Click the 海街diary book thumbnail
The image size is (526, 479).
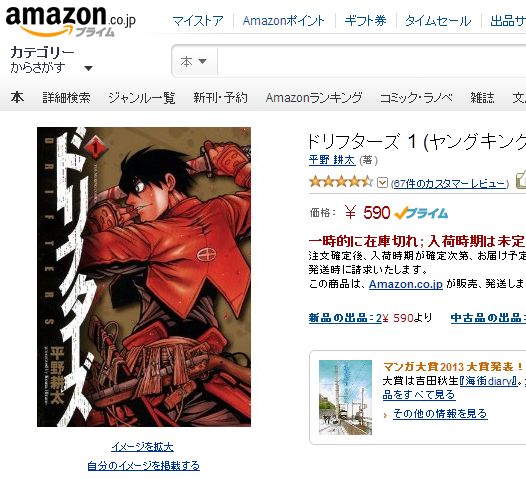346,397
